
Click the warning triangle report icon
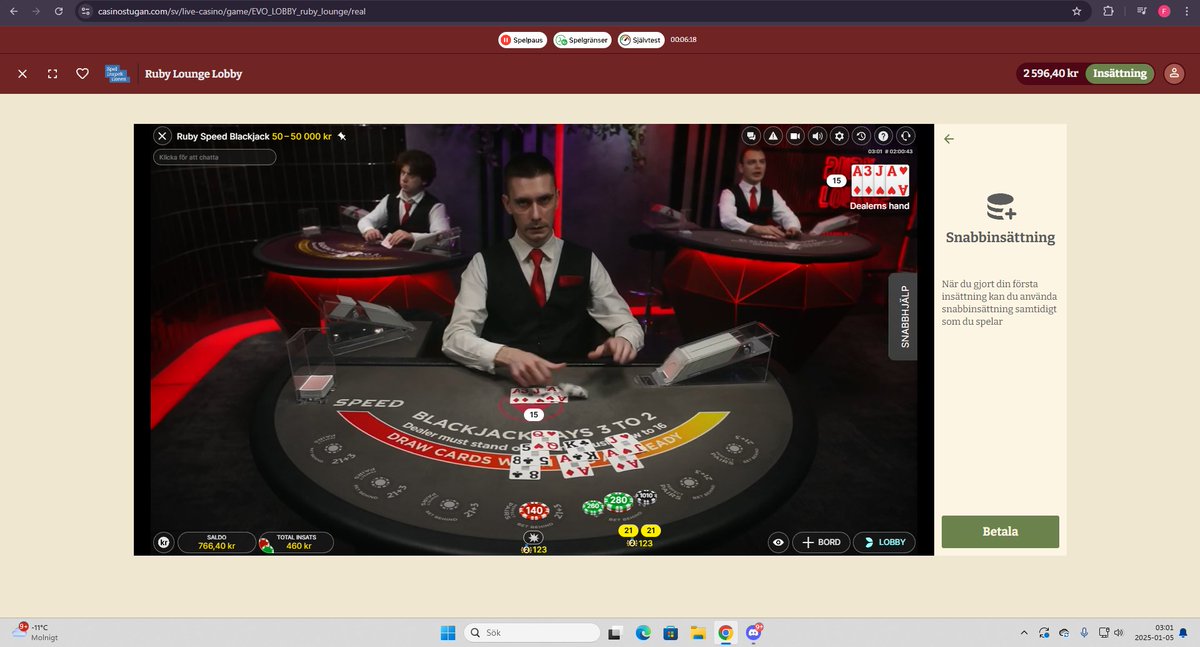point(773,136)
